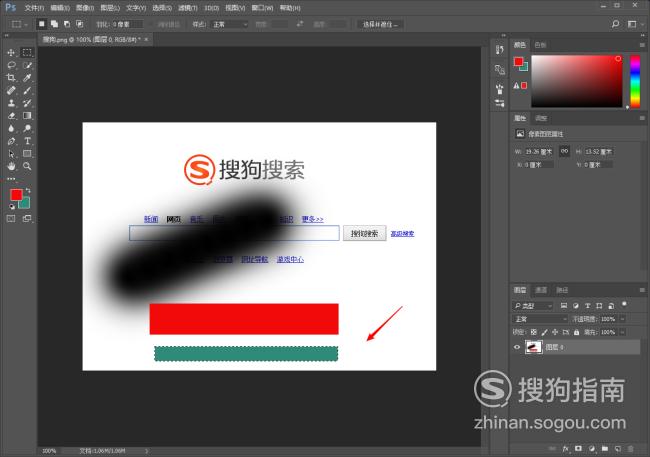Open the workspace switcher dropdown
Screen dimensions: 650x457
[634, 24]
